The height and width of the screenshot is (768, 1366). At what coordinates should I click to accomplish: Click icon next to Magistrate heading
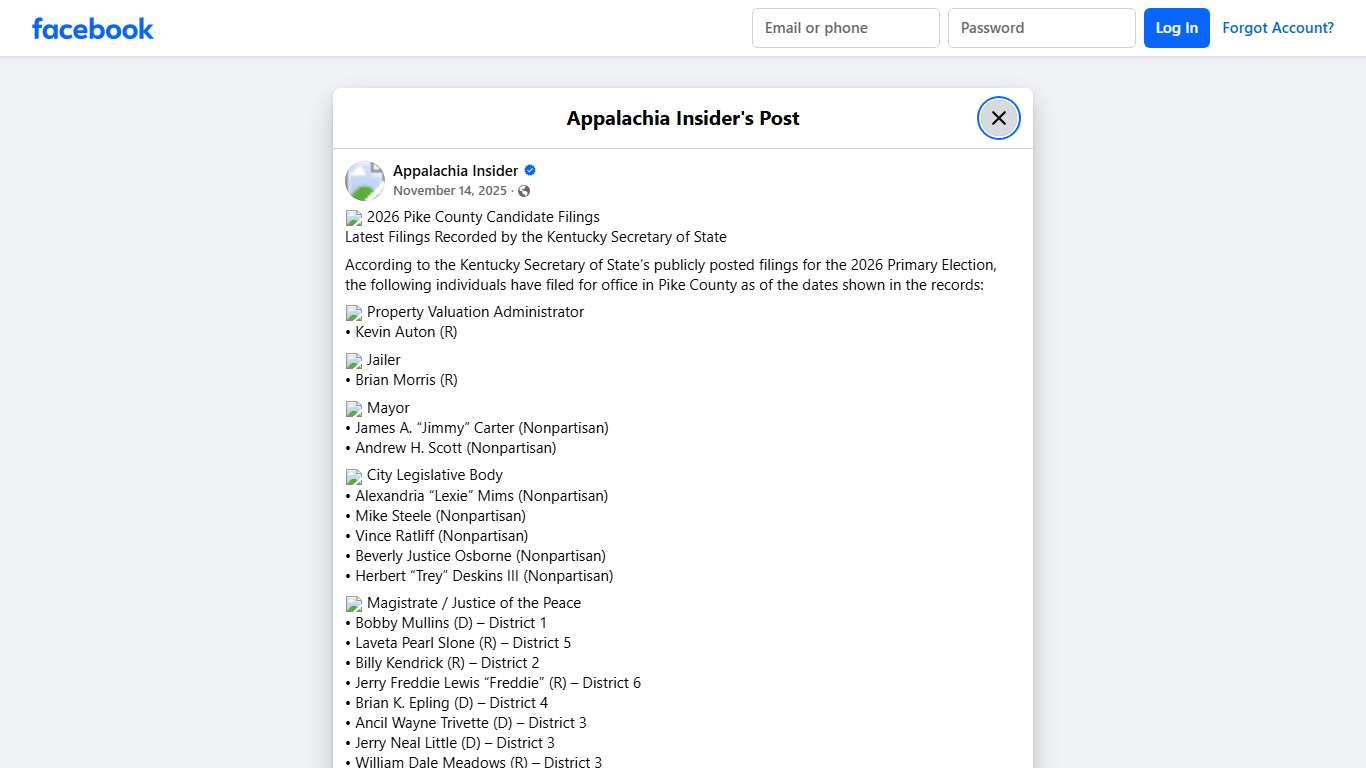[x=353, y=603]
